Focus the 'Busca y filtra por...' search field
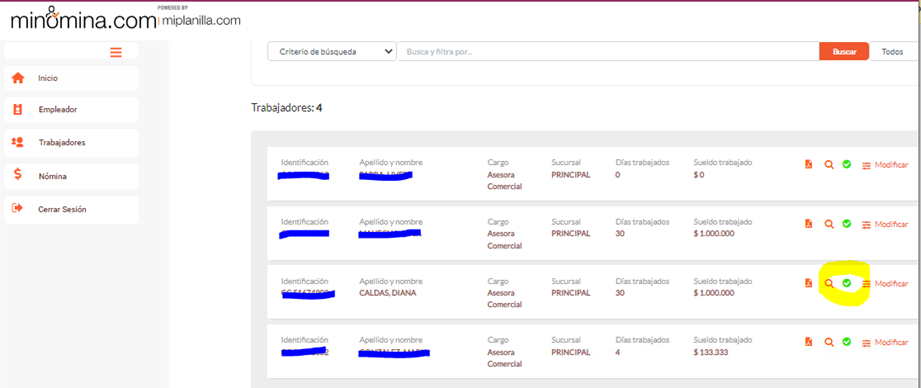921x388 pixels. 608,52
